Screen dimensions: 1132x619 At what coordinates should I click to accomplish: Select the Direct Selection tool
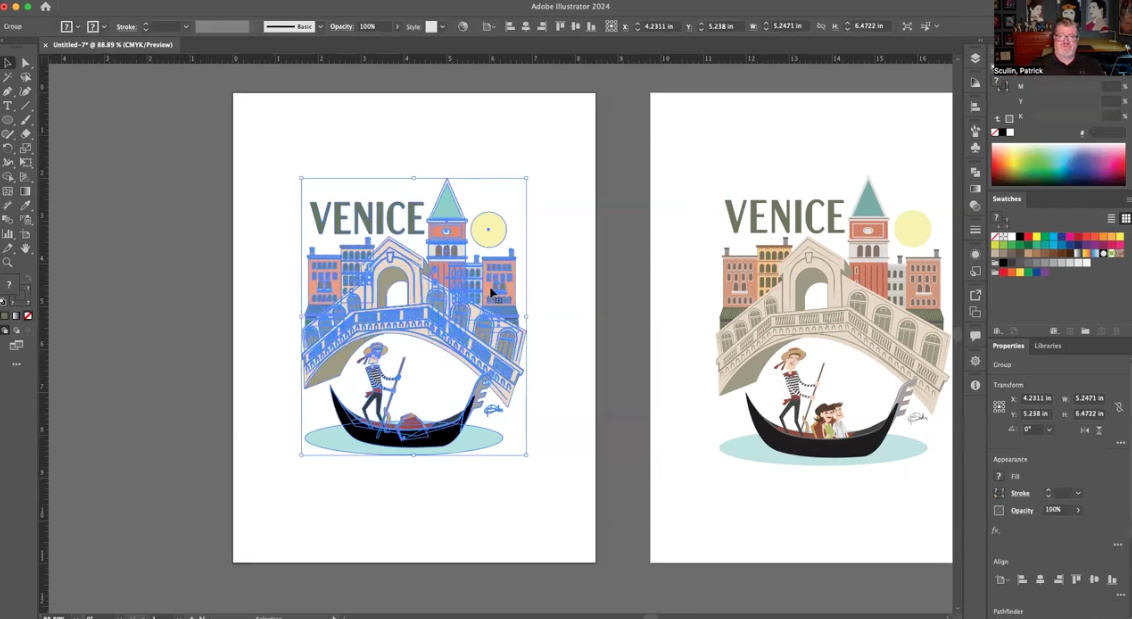(x=26, y=63)
